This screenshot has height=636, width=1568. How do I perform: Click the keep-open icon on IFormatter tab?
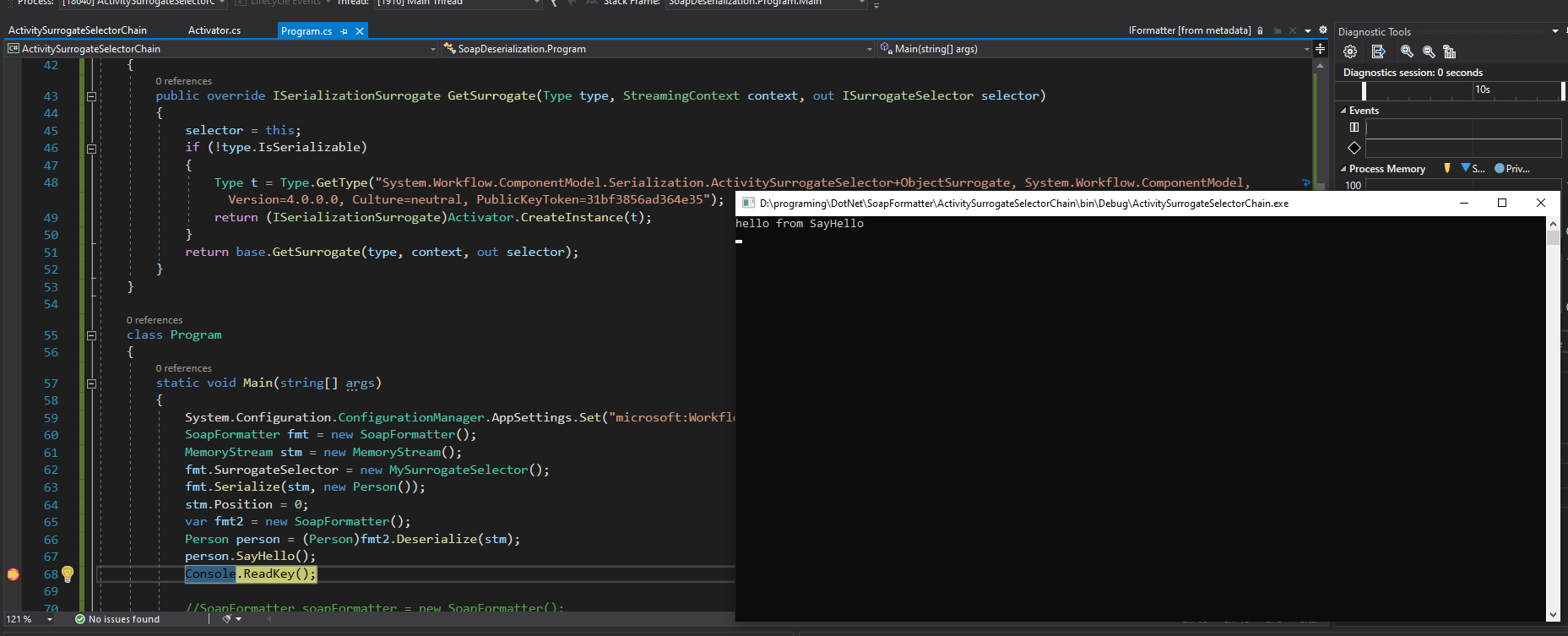[x=1278, y=30]
